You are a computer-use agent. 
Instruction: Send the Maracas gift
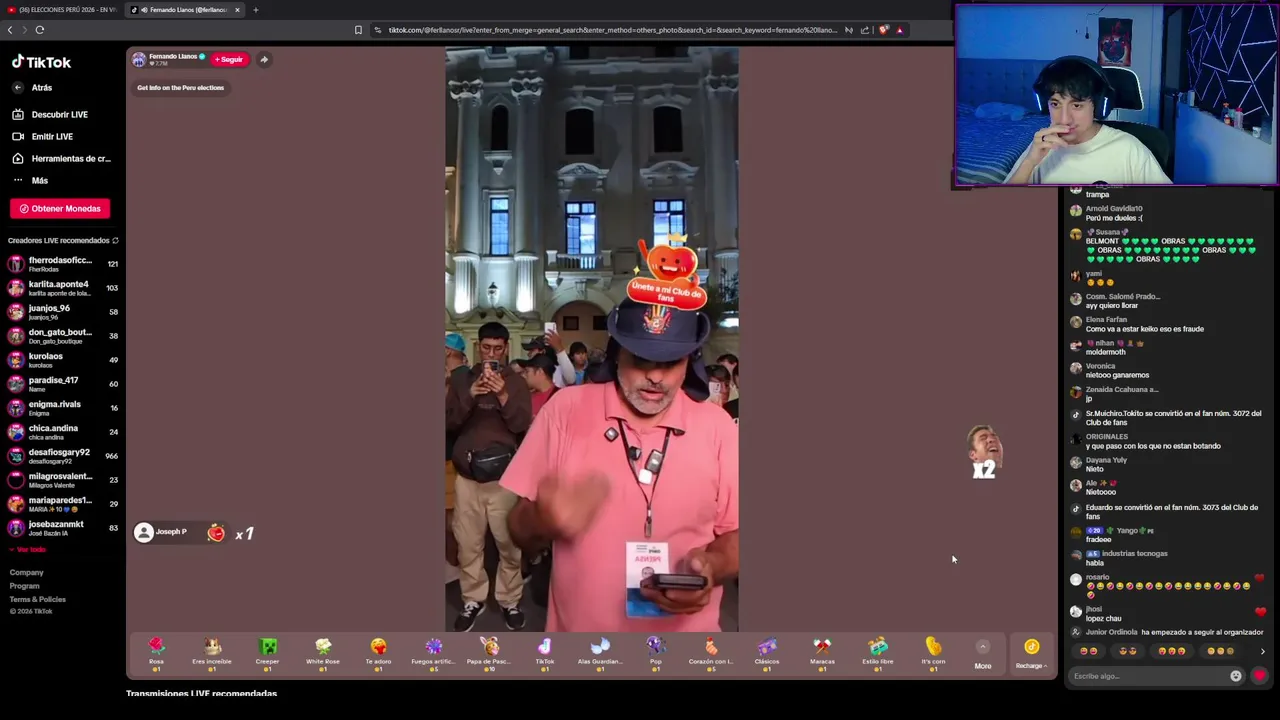click(822, 653)
